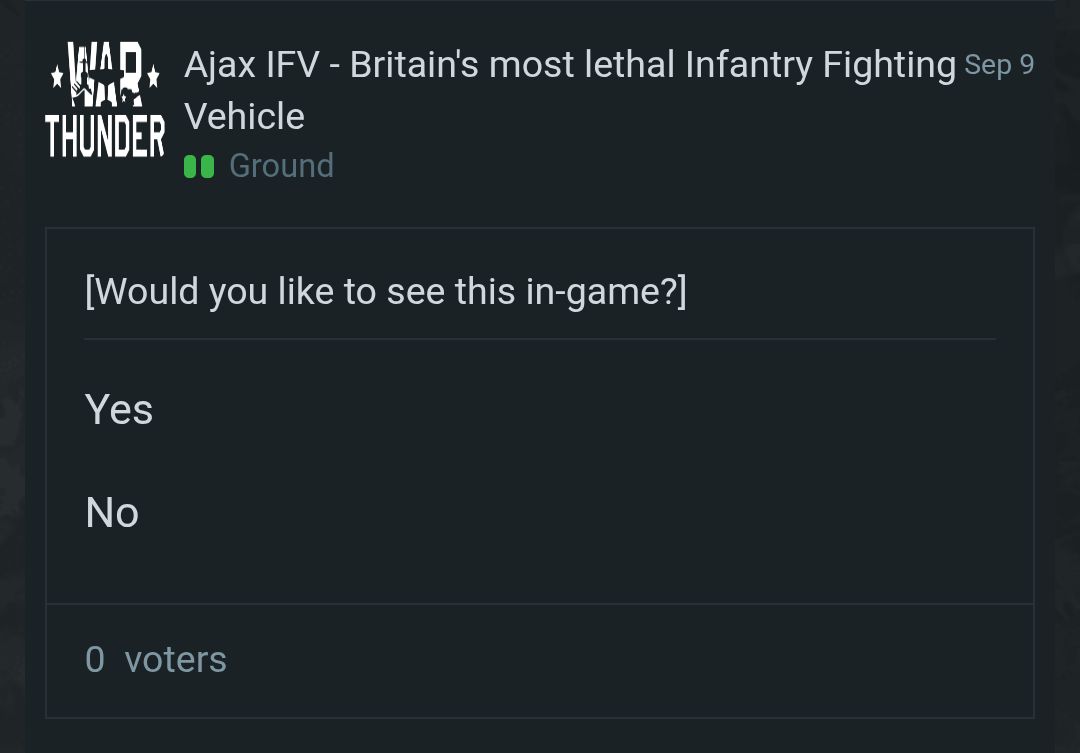The image size is (1080, 753).
Task: Click the left star in the War Thunder logo
Action: point(58,76)
